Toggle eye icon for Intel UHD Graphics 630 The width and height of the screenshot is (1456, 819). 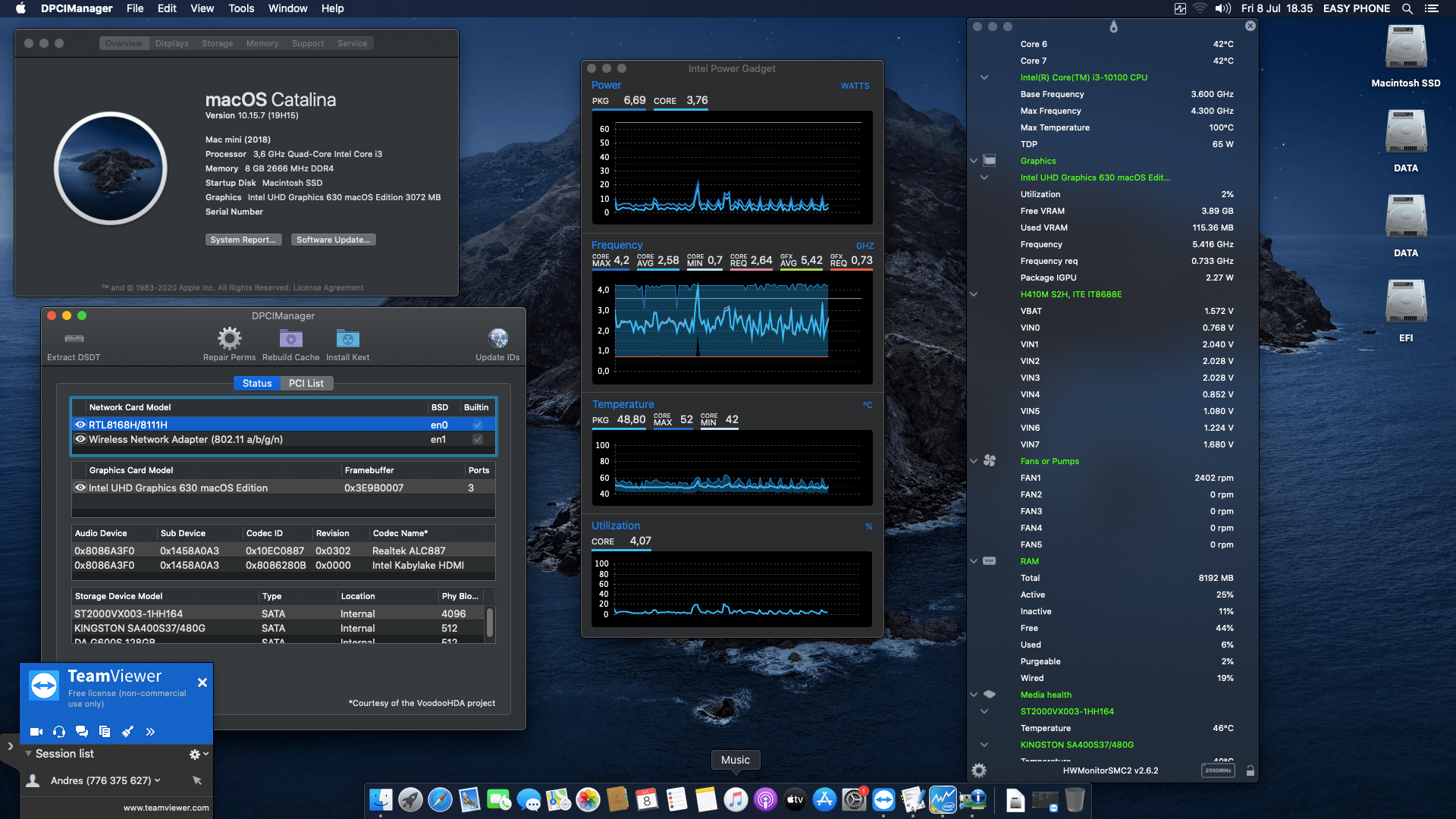pyautogui.click(x=80, y=488)
